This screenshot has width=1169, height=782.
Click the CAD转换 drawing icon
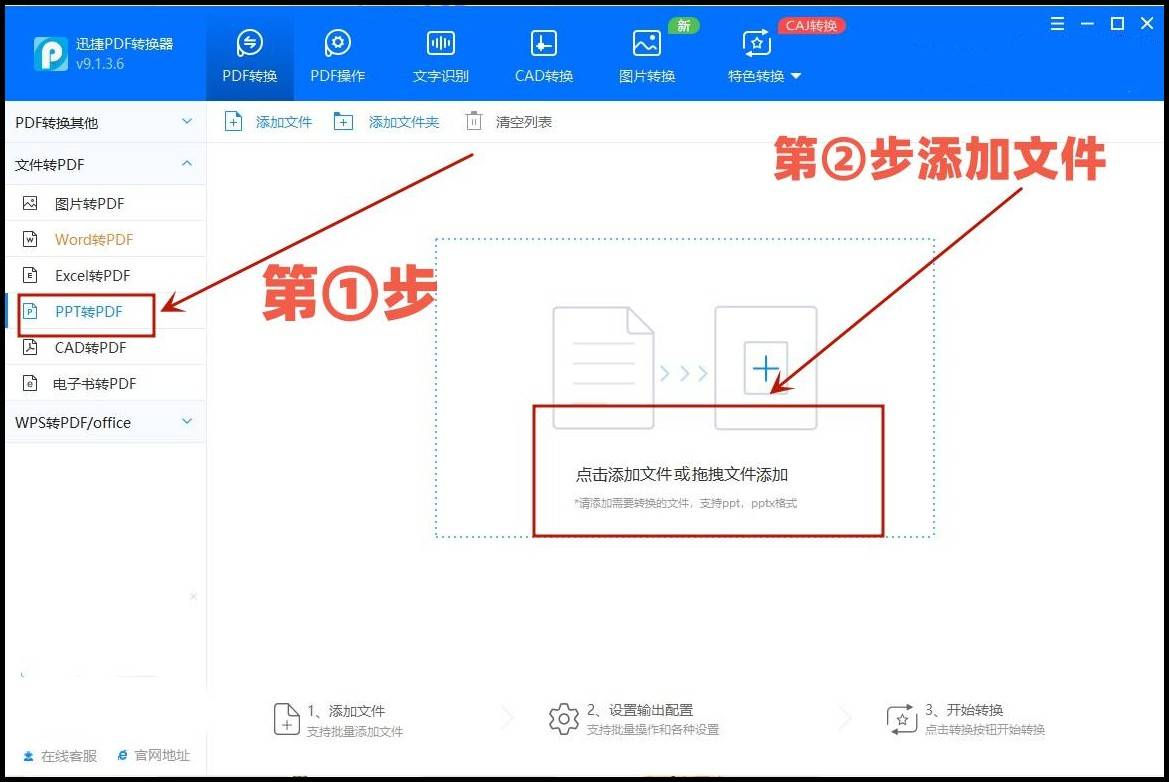coord(543,43)
